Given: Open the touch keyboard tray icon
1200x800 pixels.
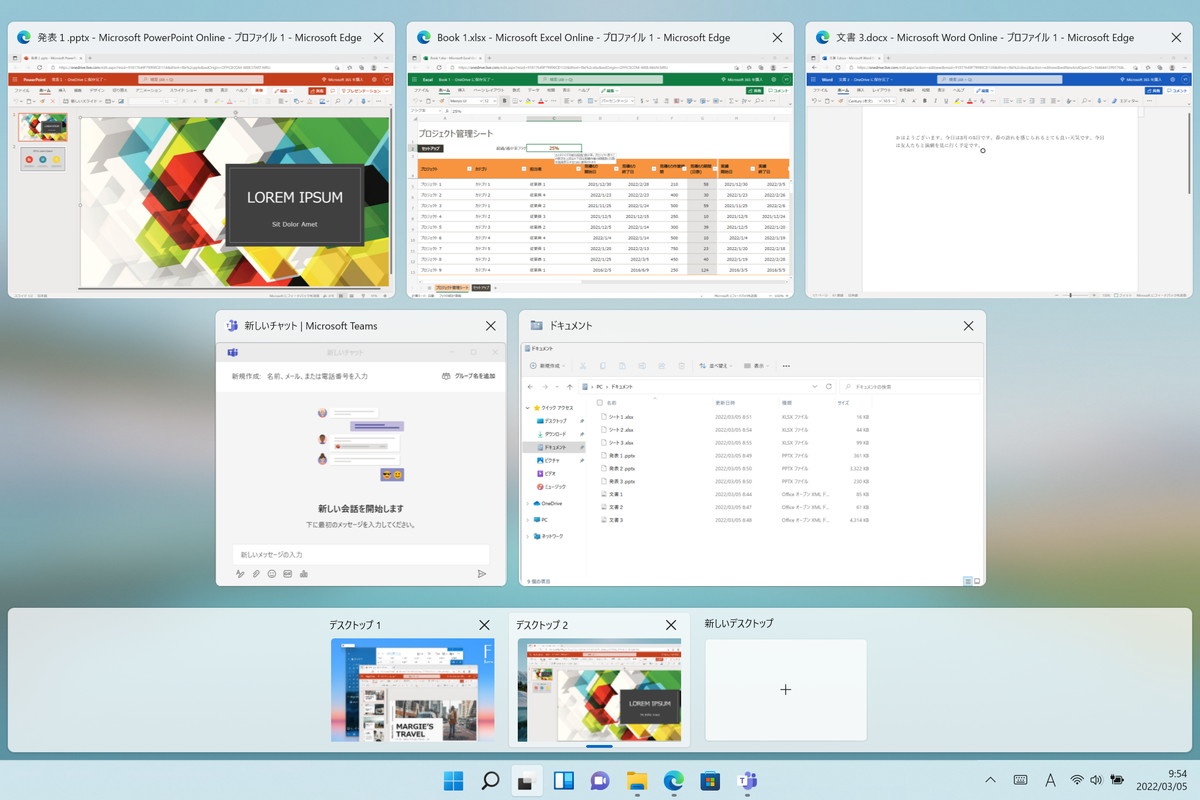Looking at the screenshot, I should tap(1021, 780).
